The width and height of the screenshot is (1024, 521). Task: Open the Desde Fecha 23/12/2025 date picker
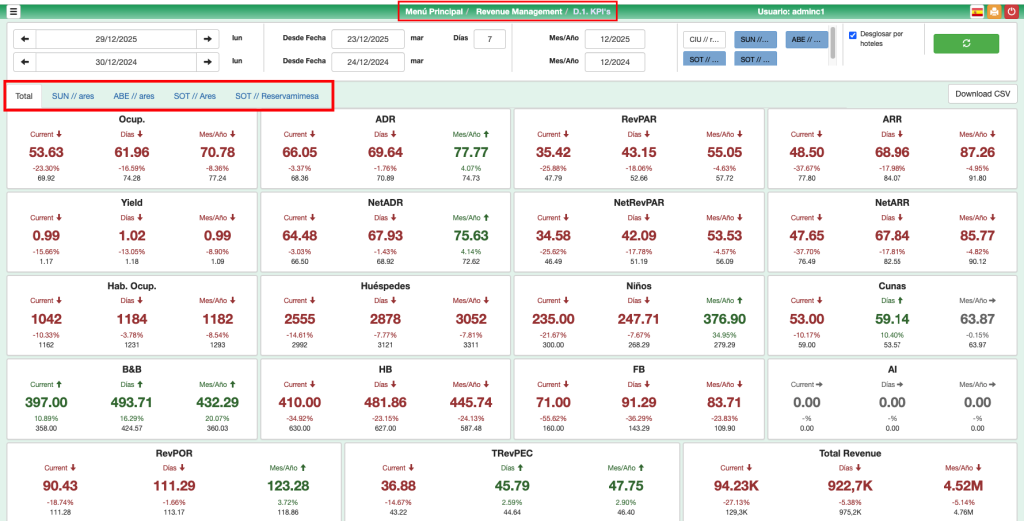tap(367, 39)
